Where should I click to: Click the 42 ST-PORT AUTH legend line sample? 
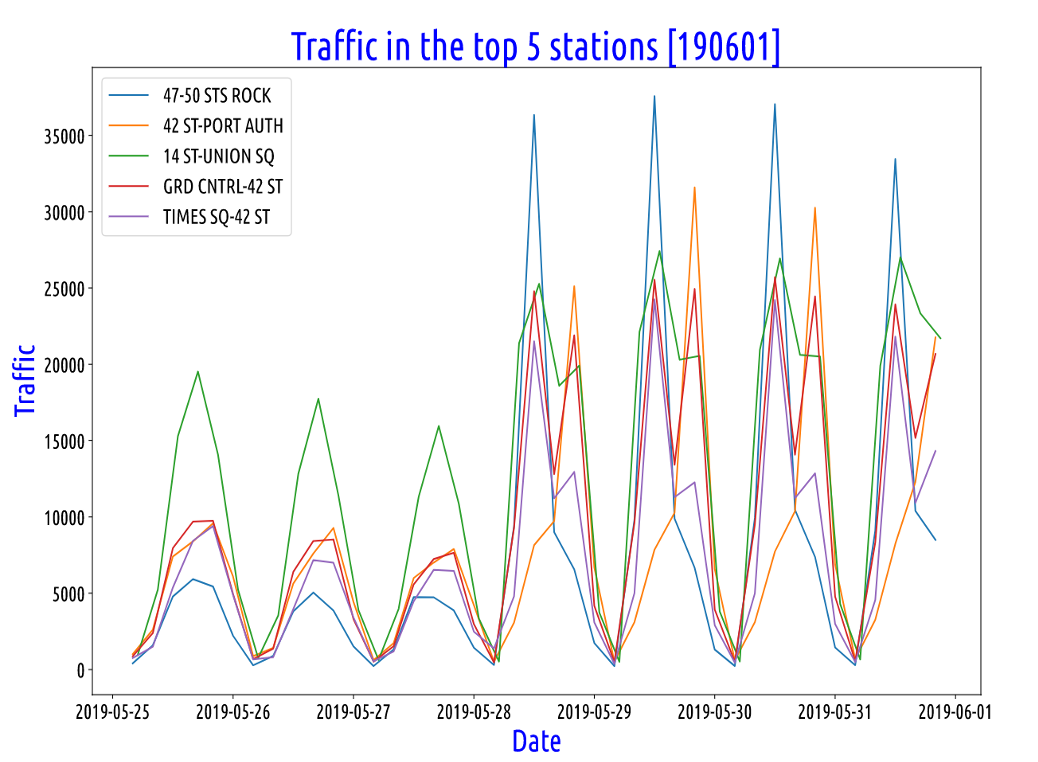130,126
